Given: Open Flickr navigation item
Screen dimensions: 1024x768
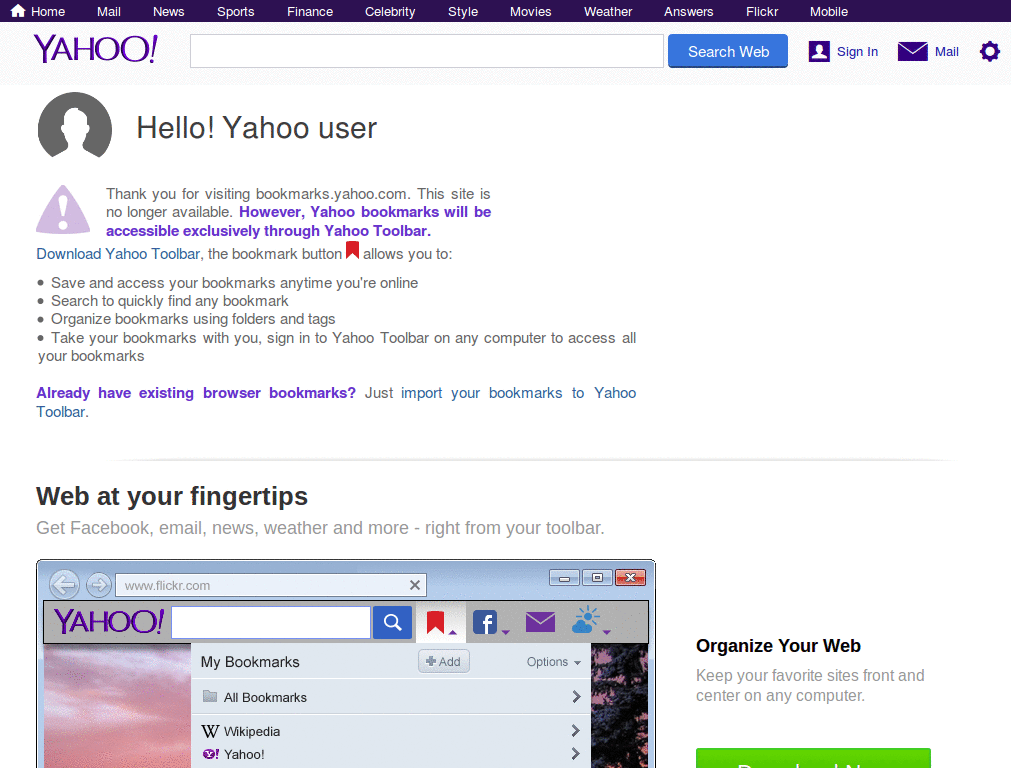Looking at the screenshot, I should (x=761, y=12).
